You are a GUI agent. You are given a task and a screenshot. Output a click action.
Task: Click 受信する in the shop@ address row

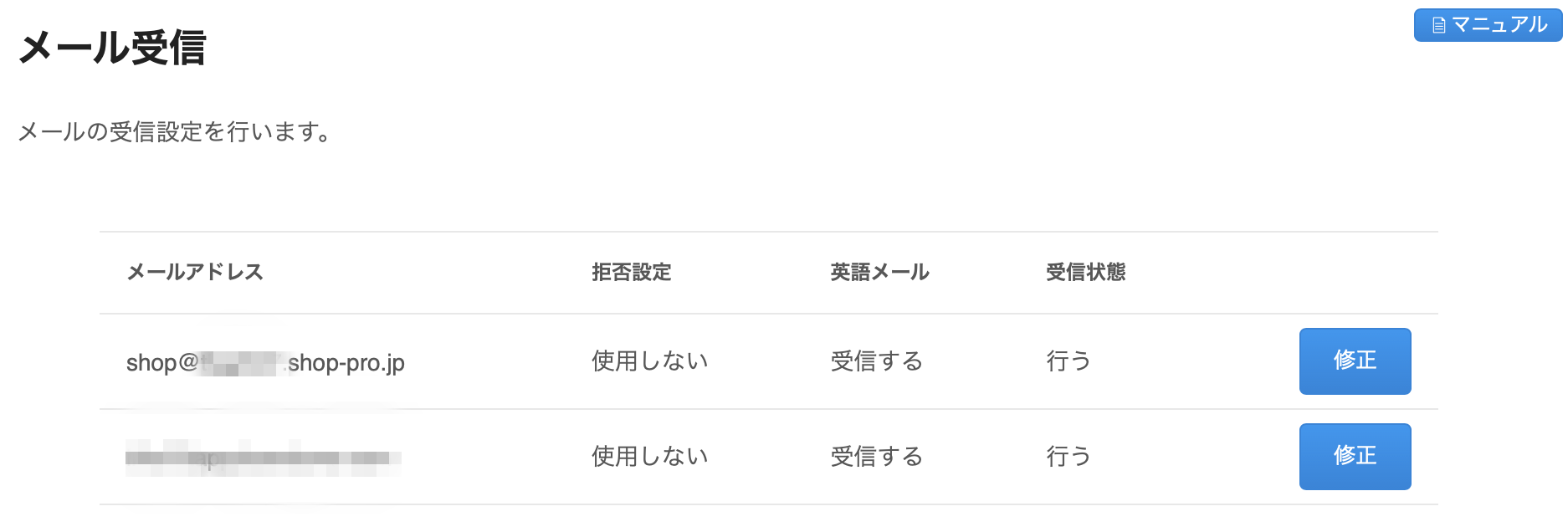coord(876,361)
